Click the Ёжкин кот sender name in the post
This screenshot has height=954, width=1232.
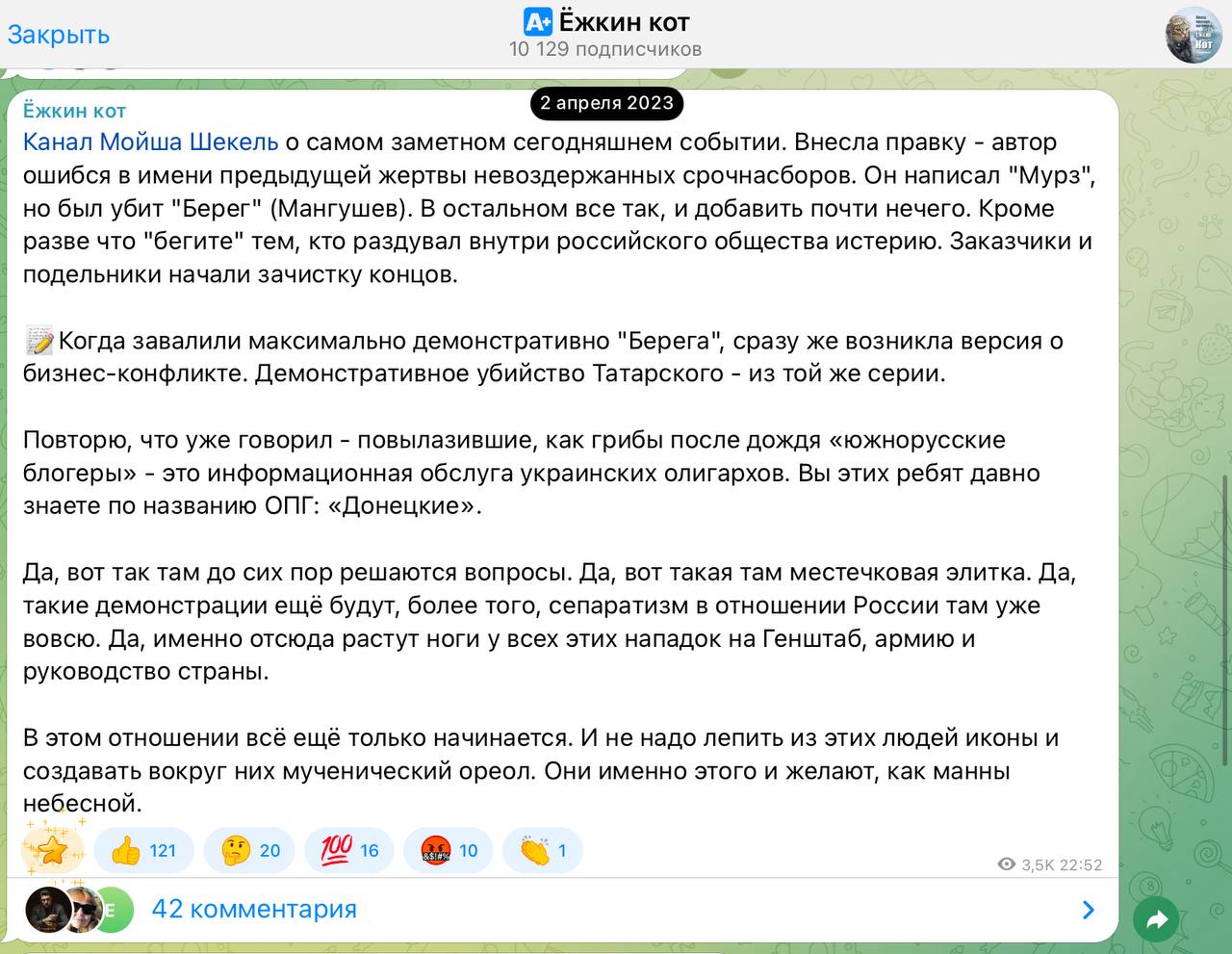coord(75,111)
